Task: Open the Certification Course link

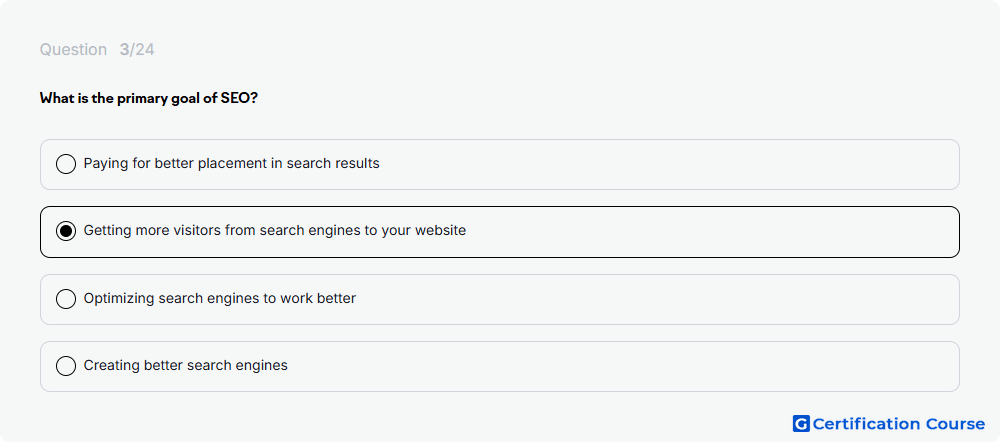Action: click(889, 424)
